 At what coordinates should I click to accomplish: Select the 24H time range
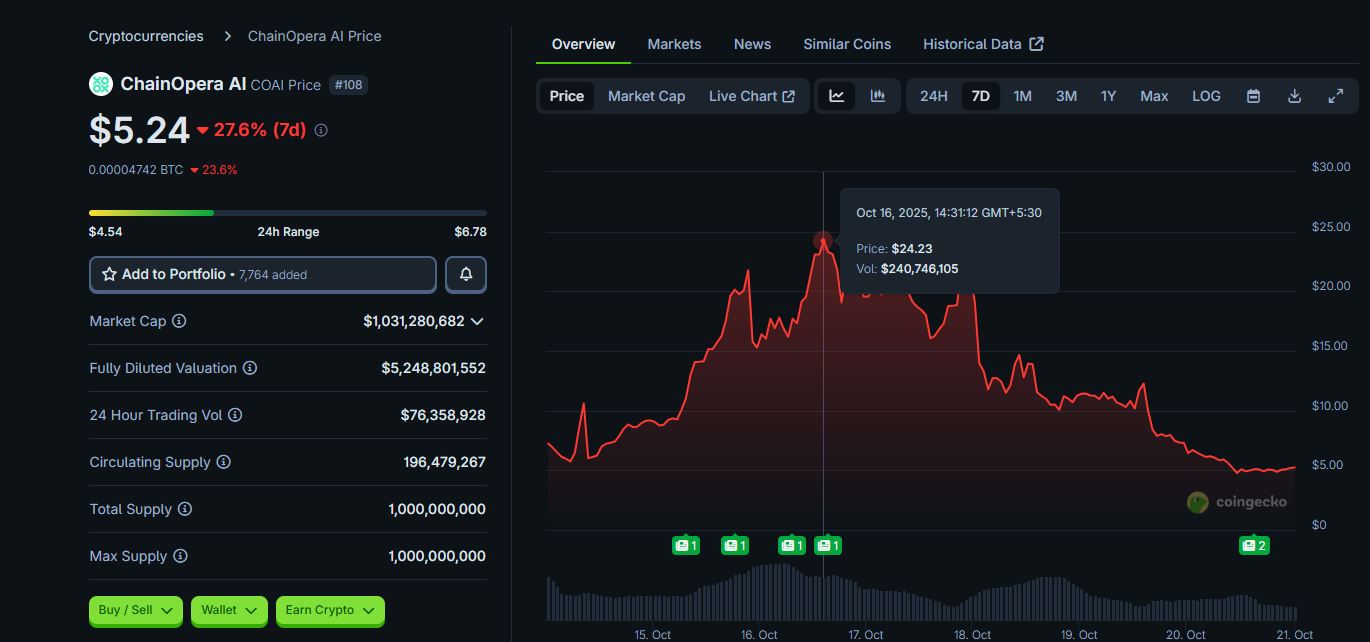pyautogui.click(x=933, y=96)
